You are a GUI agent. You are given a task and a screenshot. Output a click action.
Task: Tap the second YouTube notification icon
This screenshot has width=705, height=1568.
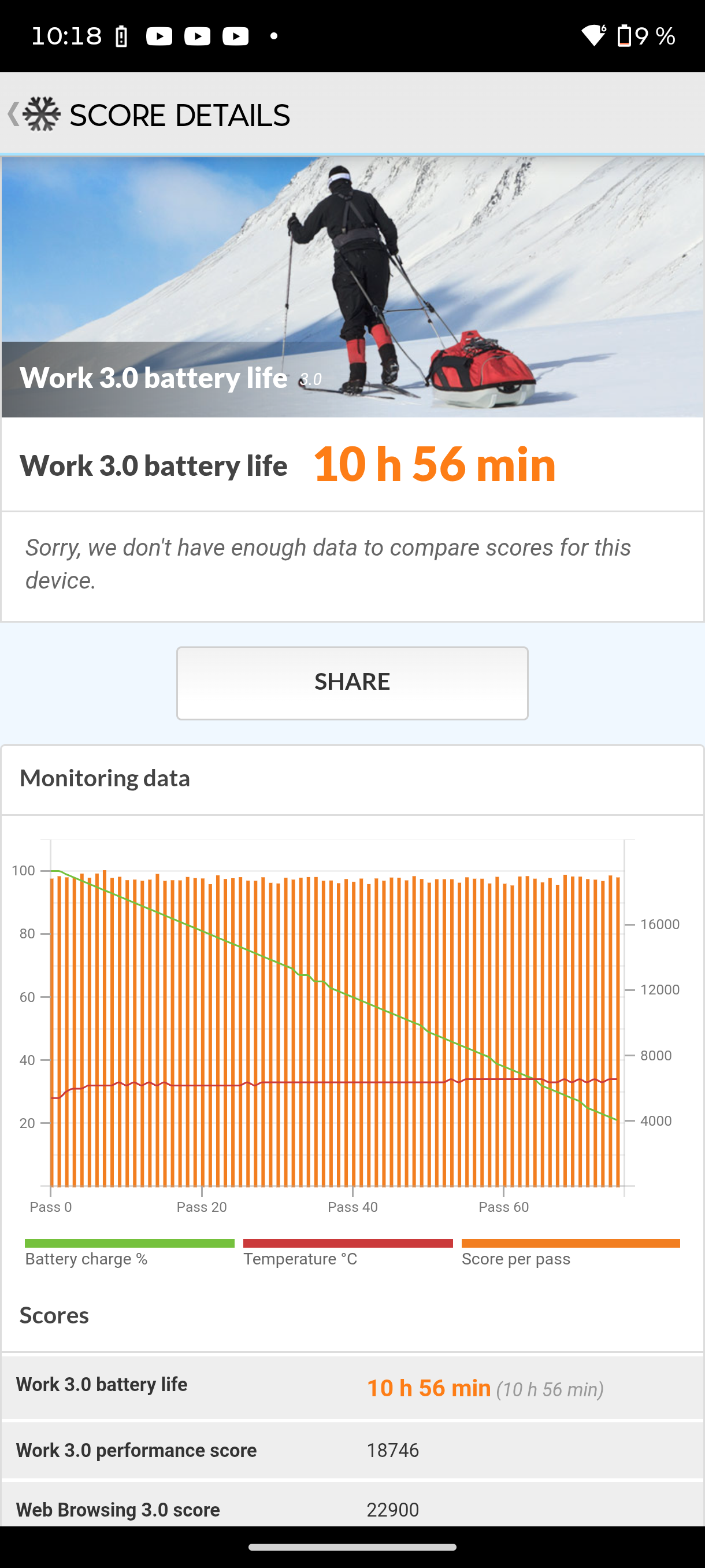(197, 36)
